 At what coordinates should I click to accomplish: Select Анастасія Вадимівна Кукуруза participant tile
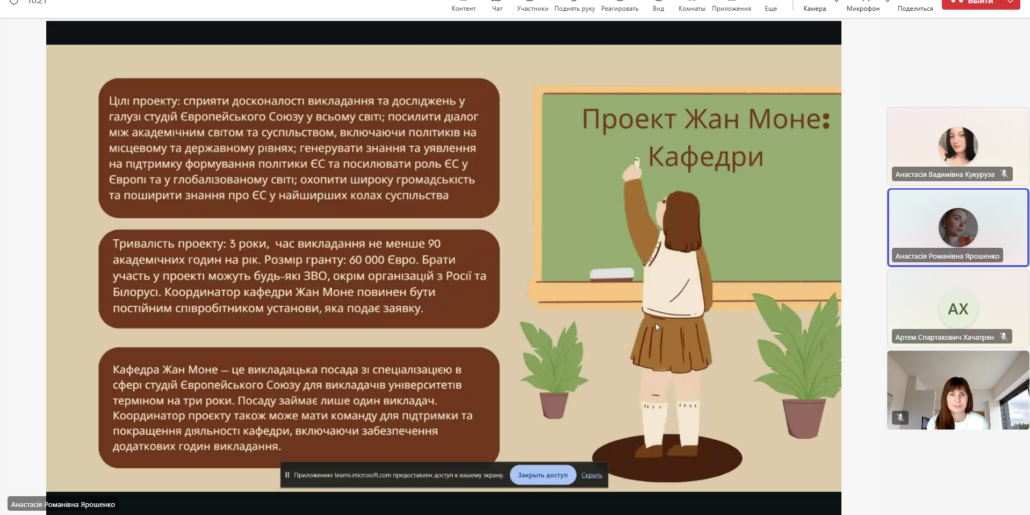point(957,145)
